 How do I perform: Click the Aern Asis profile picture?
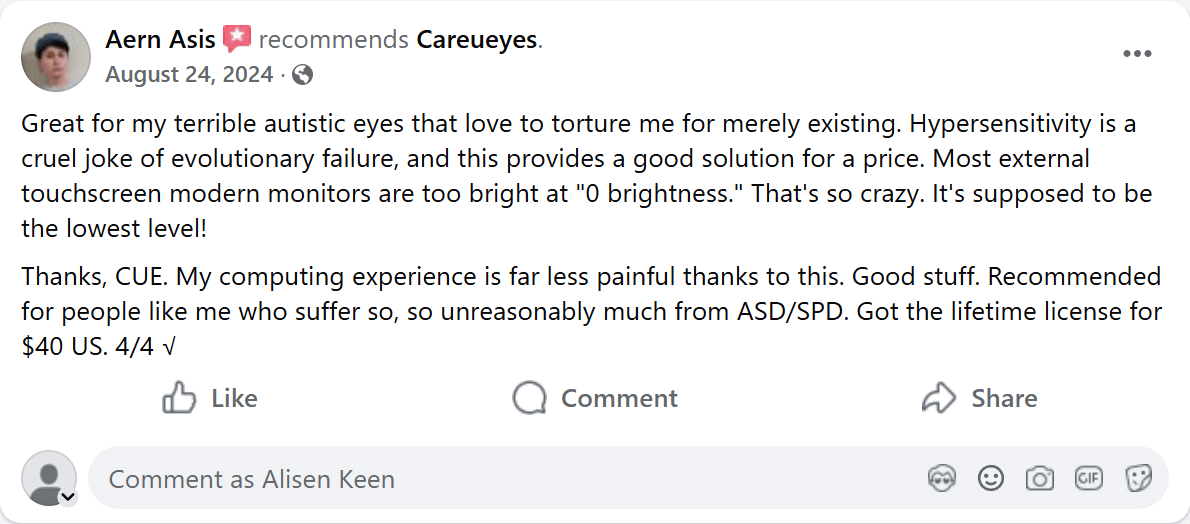point(56,56)
